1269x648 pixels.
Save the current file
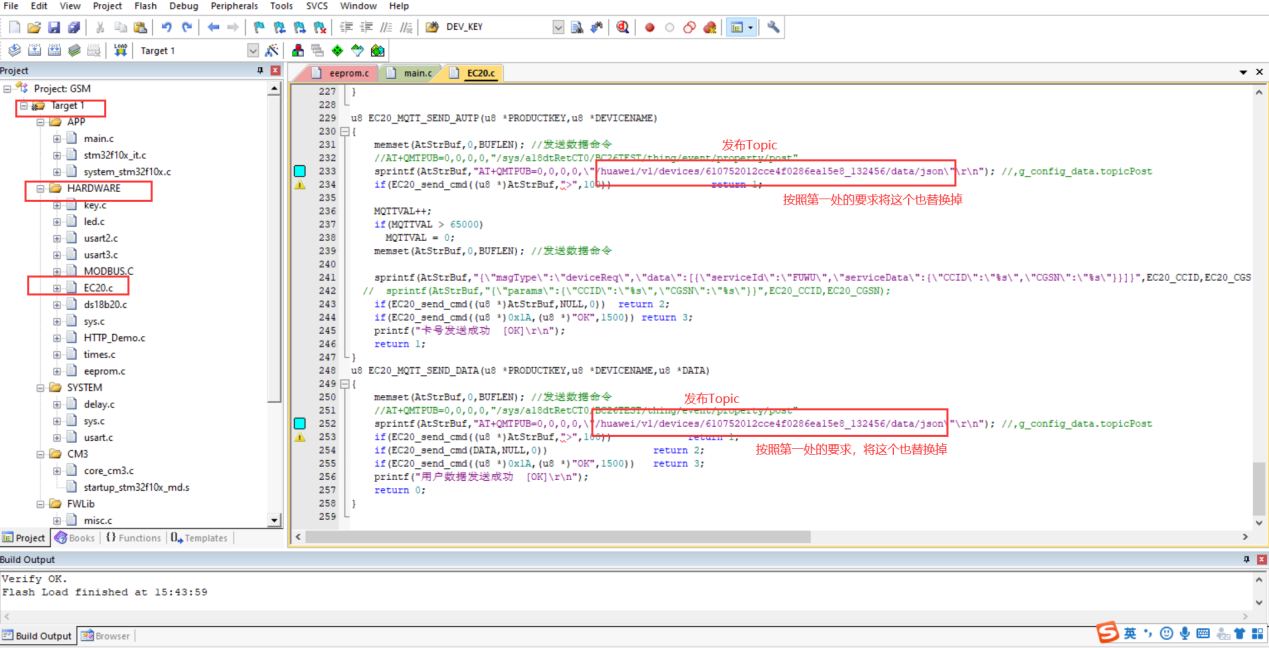pos(54,27)
